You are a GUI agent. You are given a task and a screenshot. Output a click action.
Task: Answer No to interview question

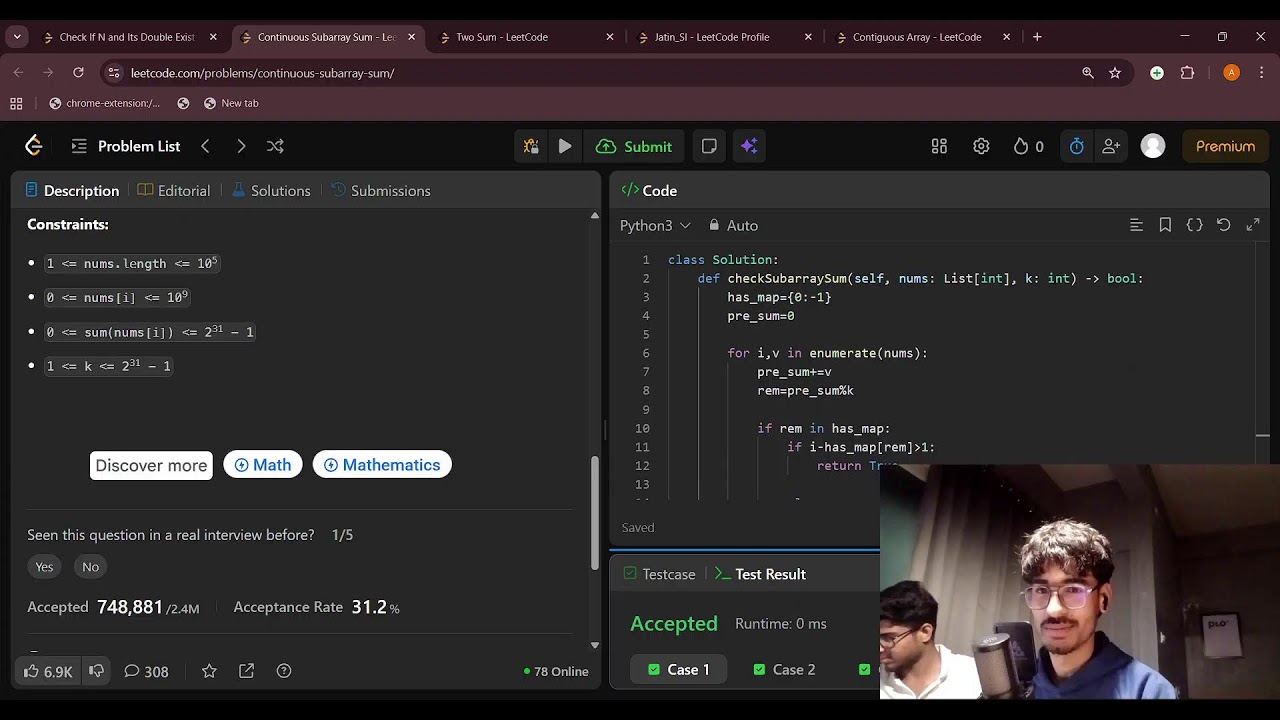coord(91,567)
